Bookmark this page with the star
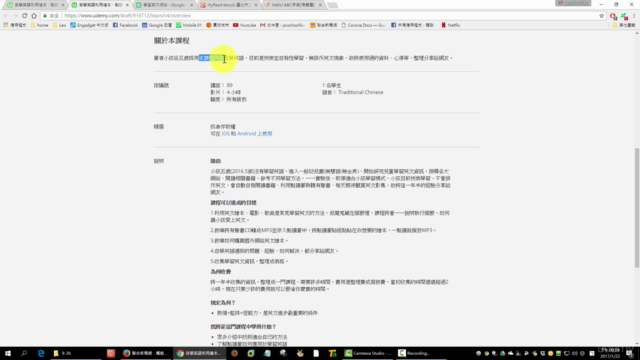This screenshot has width=640, height=360. pos(602,16)
